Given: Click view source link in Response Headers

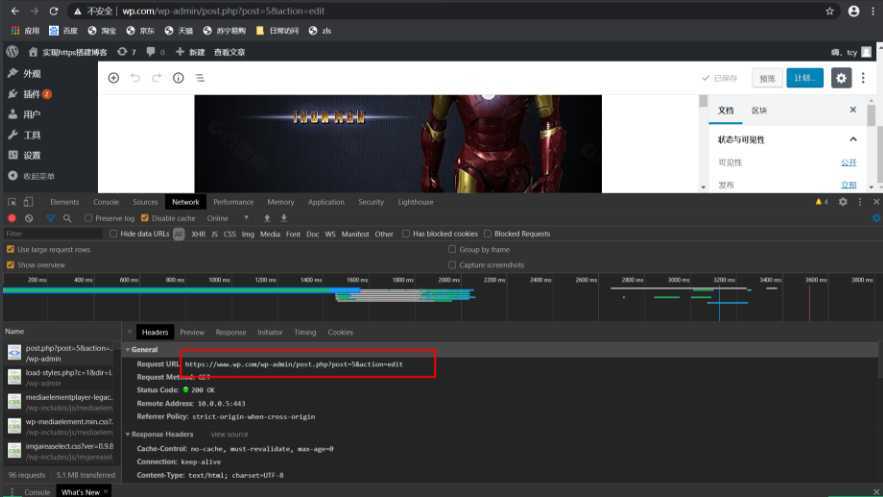Looking at the screenshot, I should (229, 435).
